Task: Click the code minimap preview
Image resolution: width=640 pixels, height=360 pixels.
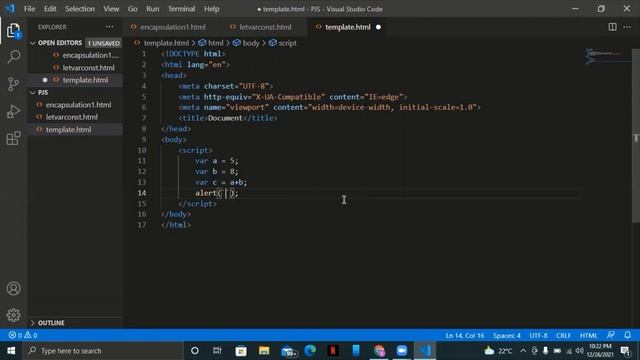Action: 608,56
